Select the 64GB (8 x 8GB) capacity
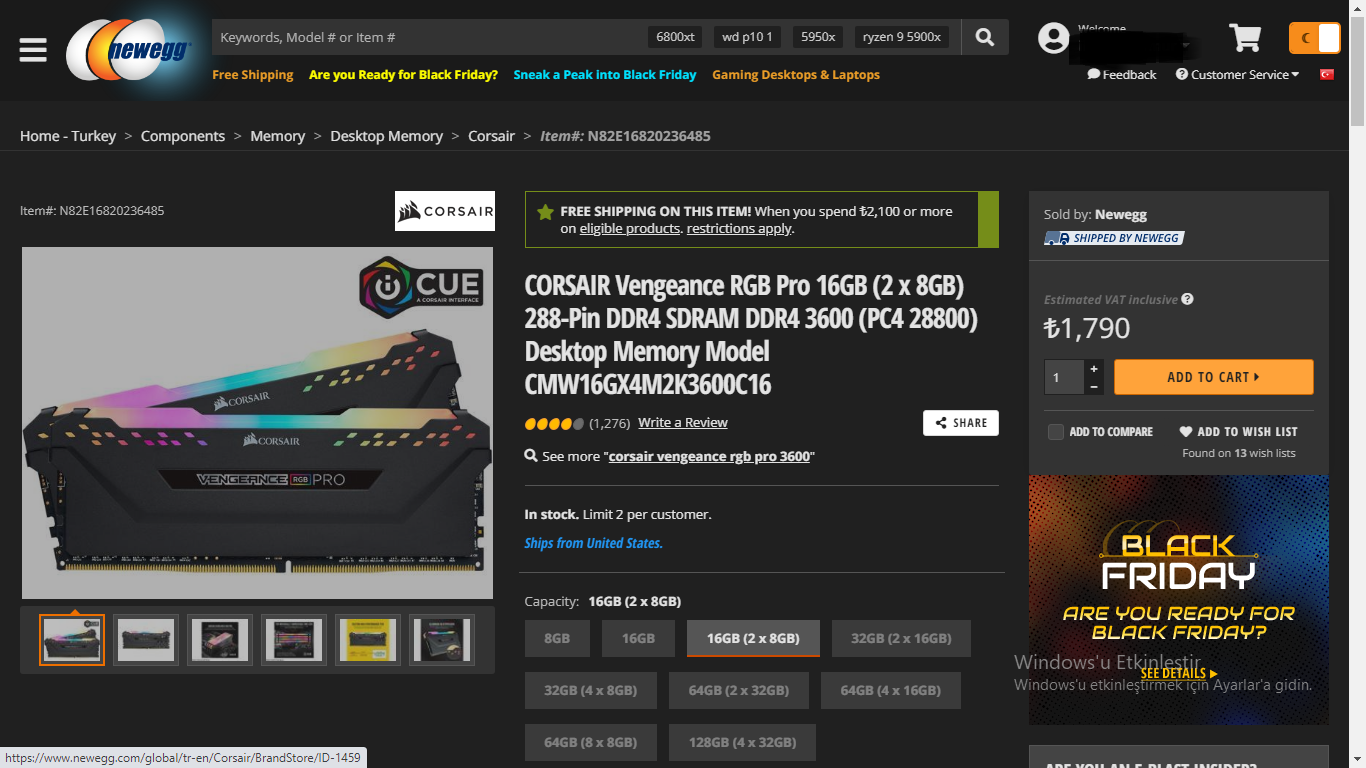1366x768 pixels. coord(591,742)
